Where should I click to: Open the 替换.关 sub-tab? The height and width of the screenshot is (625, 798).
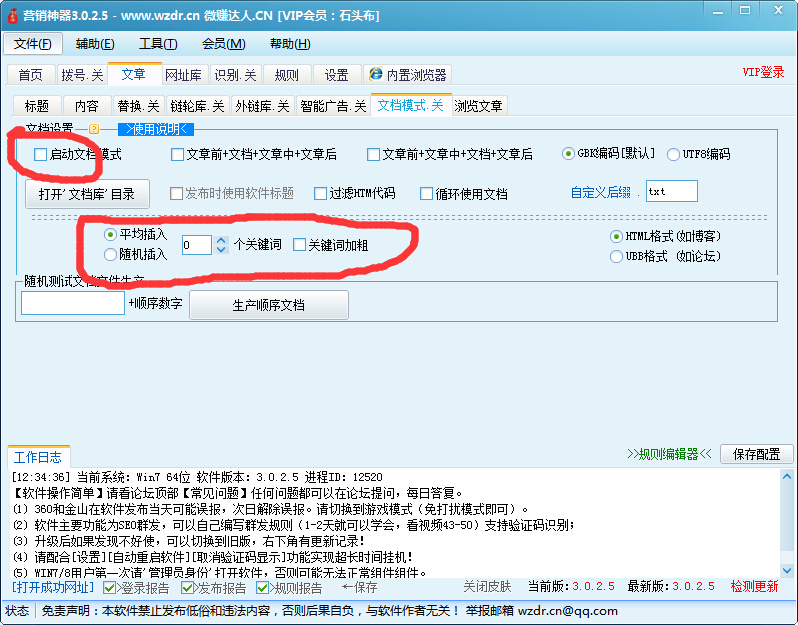(x=138, y=105)
